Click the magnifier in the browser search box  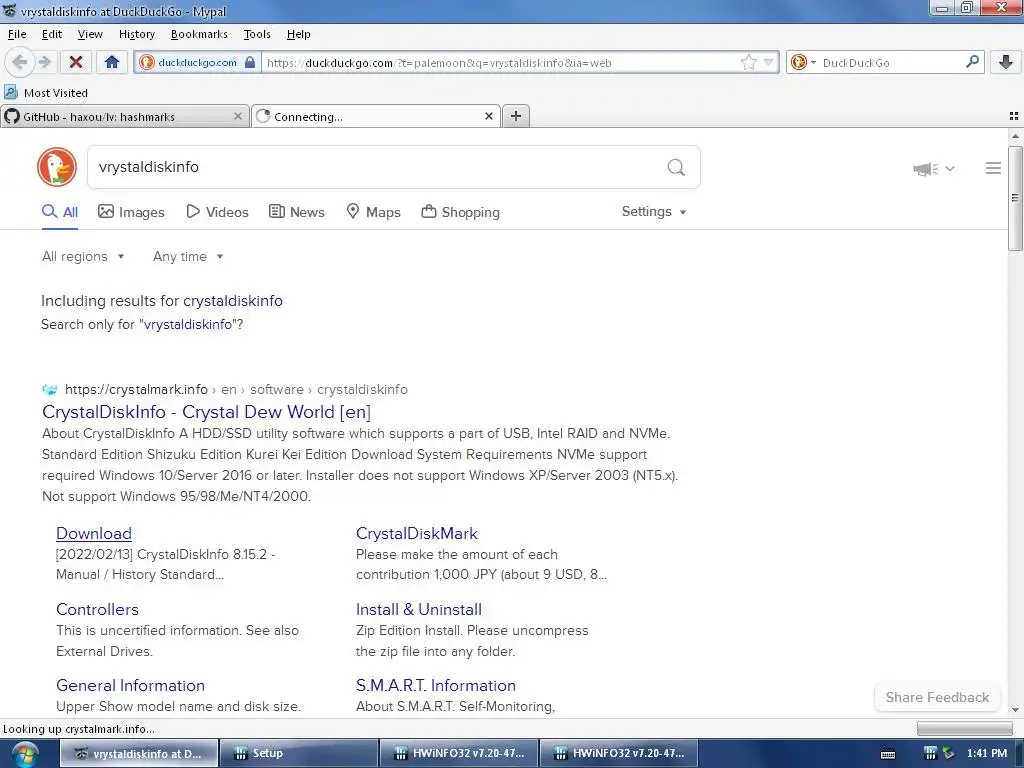point(972,62)
